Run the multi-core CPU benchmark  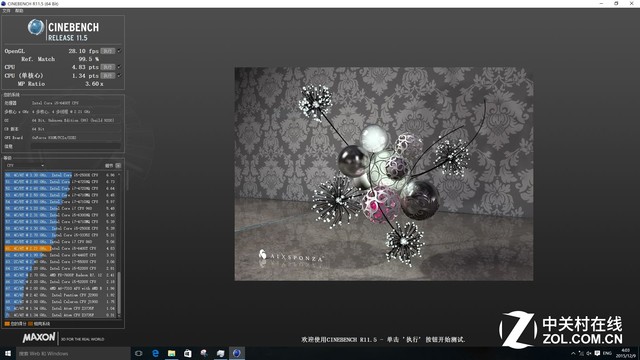tap(108, 67)
